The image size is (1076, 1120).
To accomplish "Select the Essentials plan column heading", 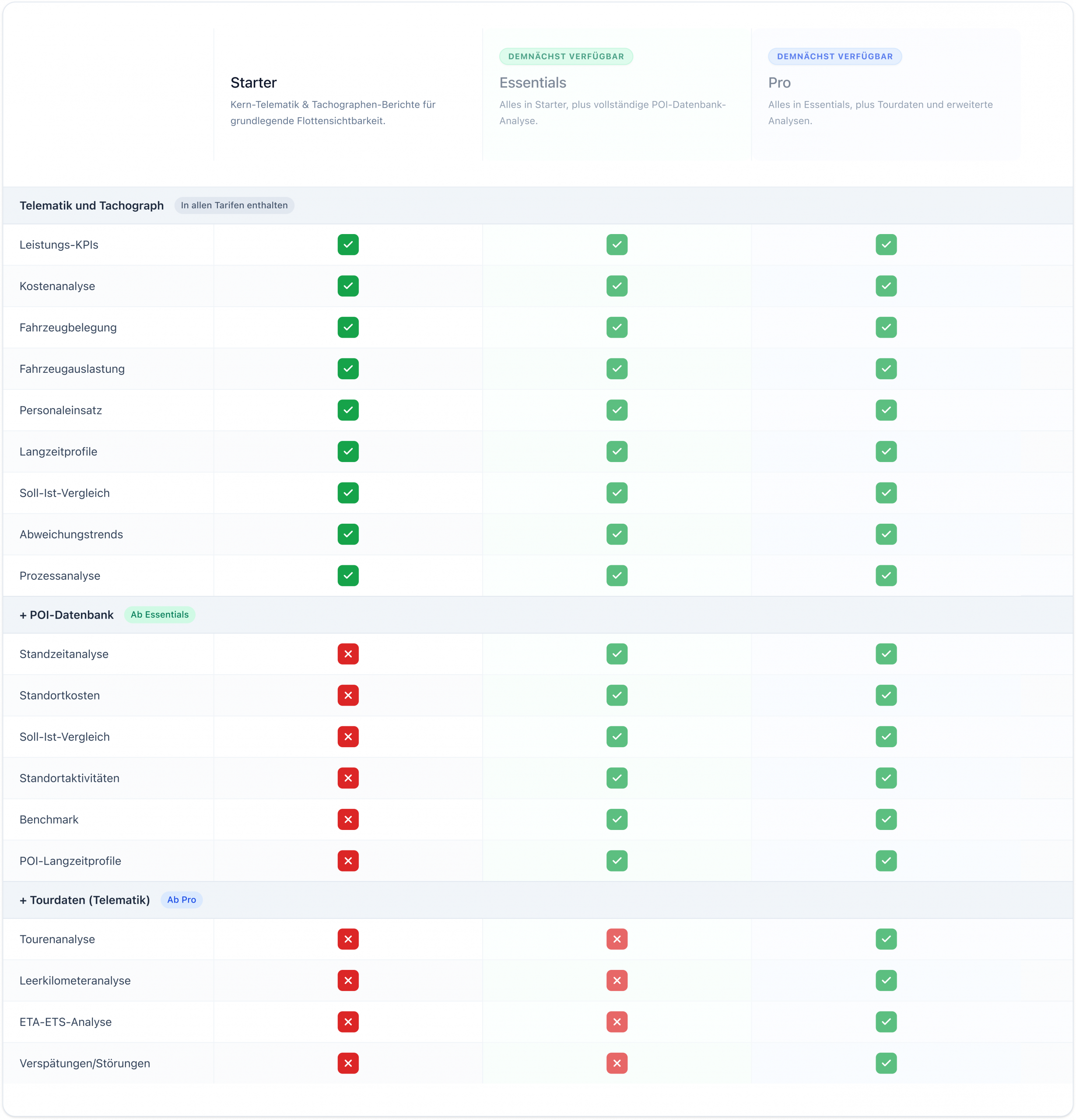I will coord(533,82).
